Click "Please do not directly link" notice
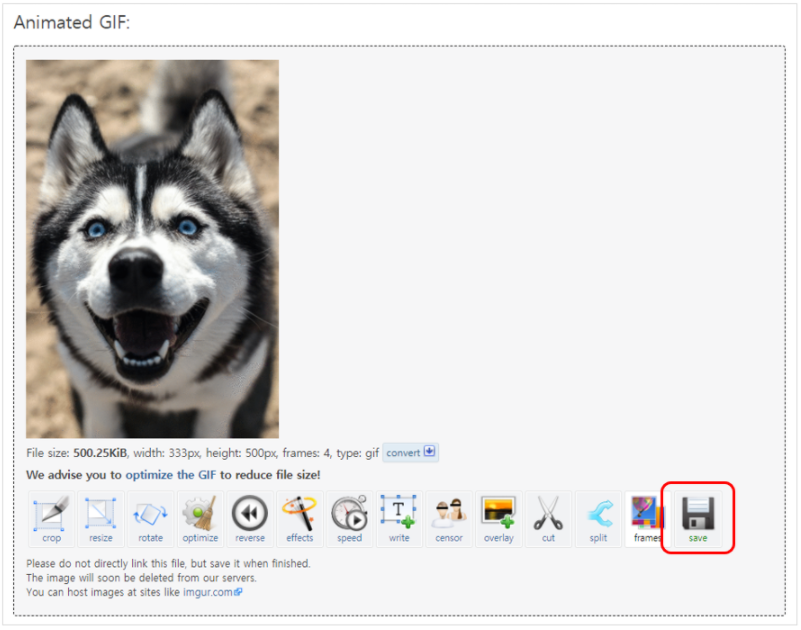The height and width of the screenshot is (630, 801). pos(168,564)
